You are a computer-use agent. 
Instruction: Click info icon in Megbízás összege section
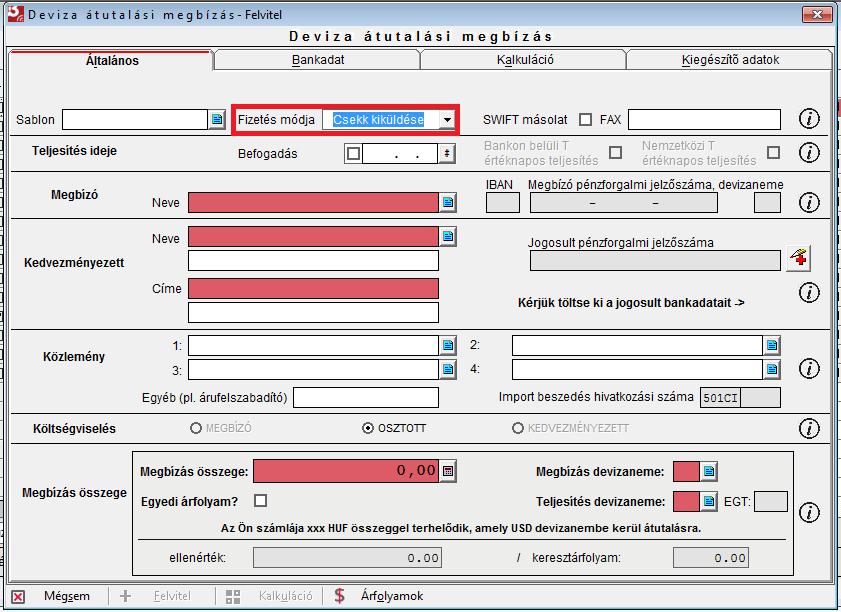(x=809, y=513)
